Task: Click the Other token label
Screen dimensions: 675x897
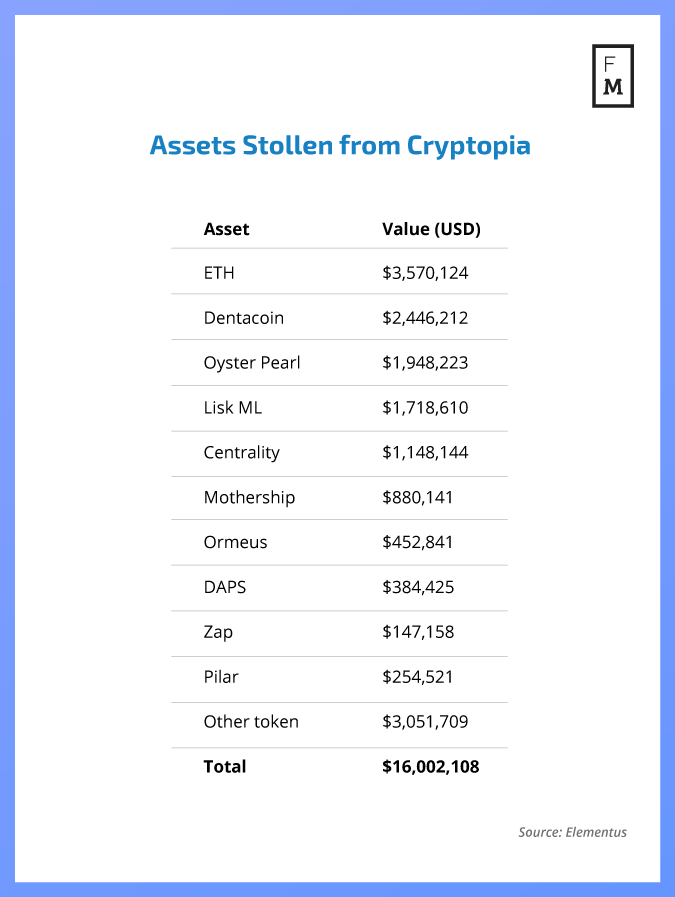Action: pos(250,722)
